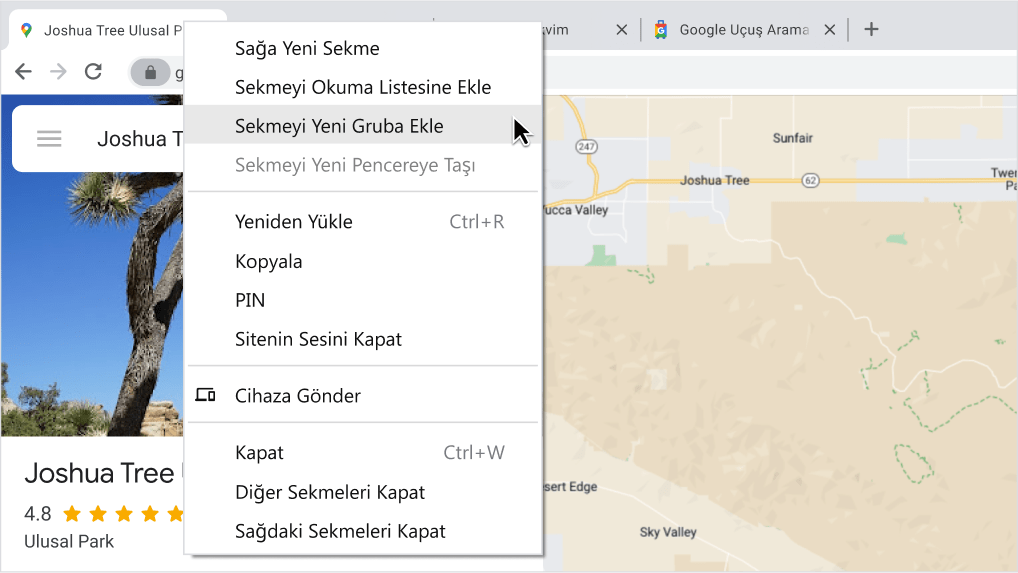1018x573 pixels.
Task: Open the Google Maps hamburger menu
Action: (x=49, y=139)
